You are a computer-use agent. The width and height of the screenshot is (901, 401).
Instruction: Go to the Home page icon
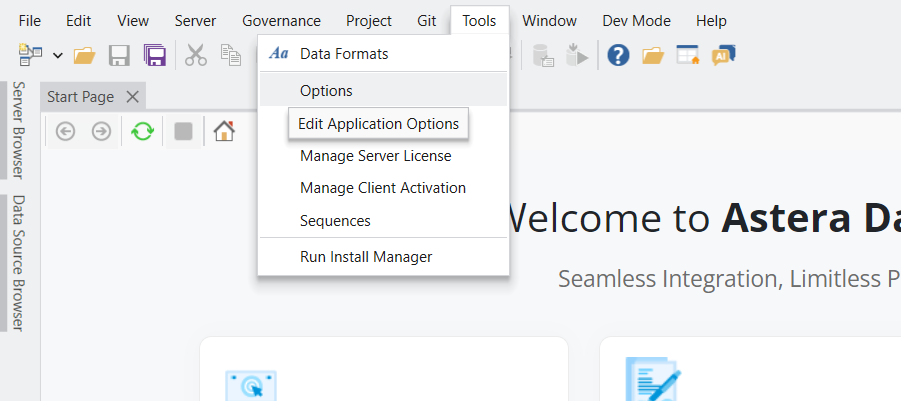click(224, 131)
